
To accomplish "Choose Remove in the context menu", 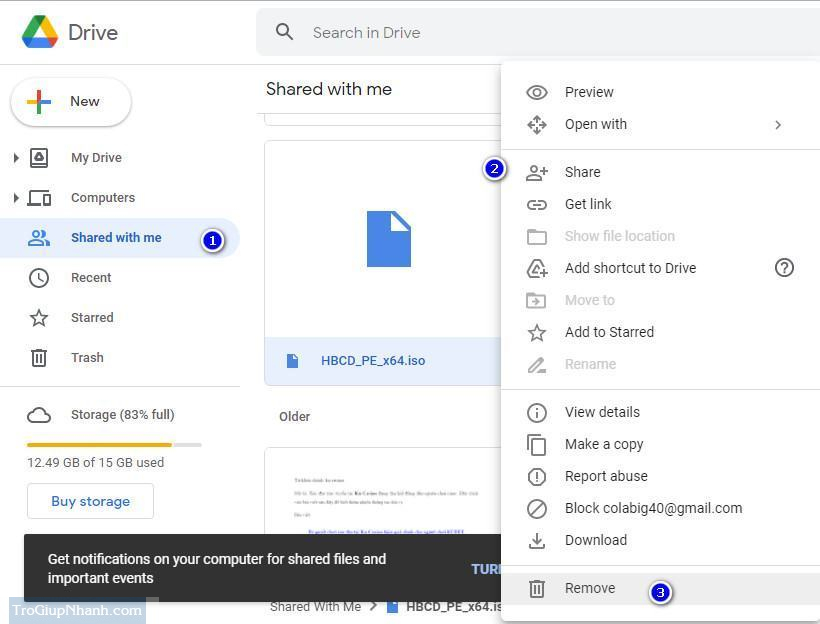I will click(x=589, y=588).
